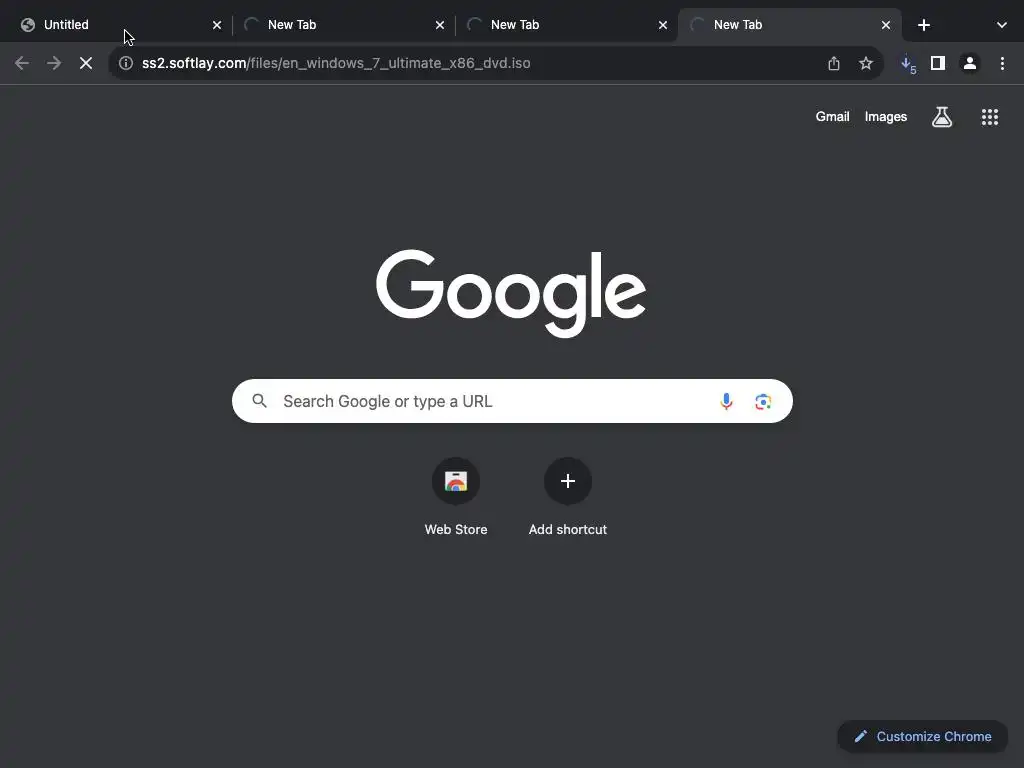Open the Web Store shortcut
1024x768 pixels.
(456, 496)
